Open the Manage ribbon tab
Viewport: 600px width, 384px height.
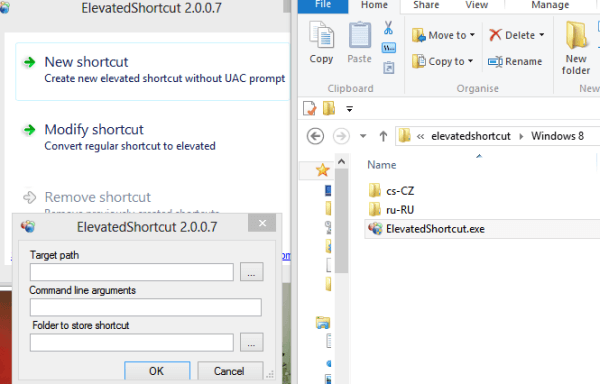550,5
